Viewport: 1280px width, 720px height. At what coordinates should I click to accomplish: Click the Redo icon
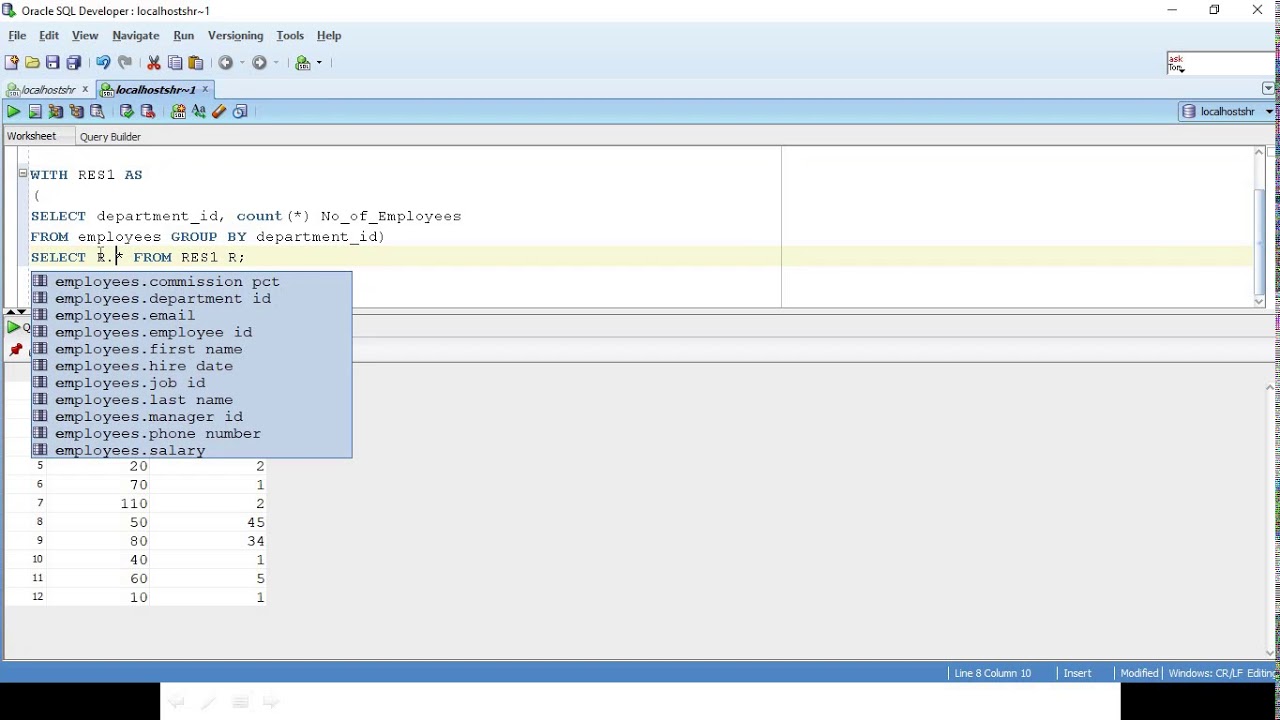(125, 63)
